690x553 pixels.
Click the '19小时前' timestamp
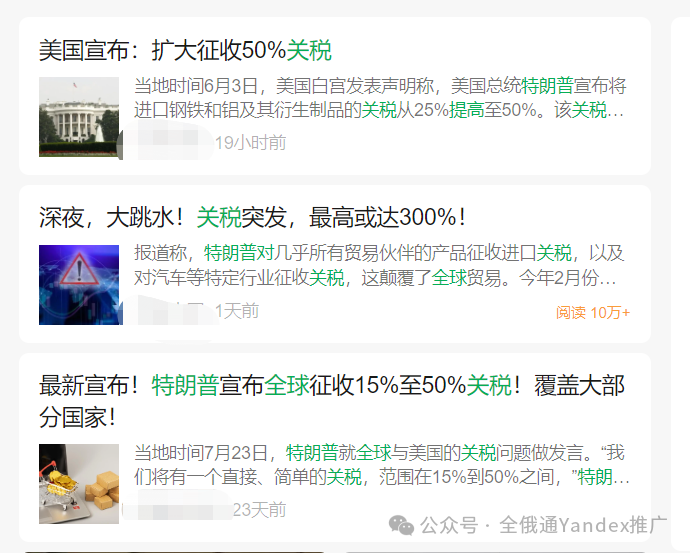[250, 143]
